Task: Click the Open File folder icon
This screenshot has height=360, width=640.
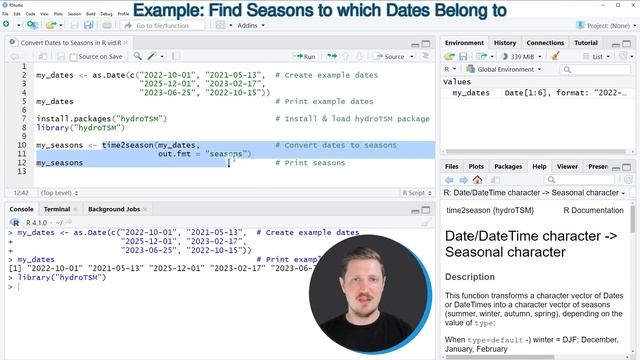Action: pos(51,25)
